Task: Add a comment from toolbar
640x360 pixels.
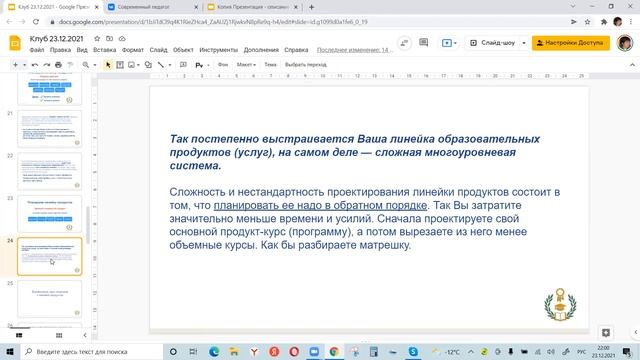Action: tap(183, 65)
